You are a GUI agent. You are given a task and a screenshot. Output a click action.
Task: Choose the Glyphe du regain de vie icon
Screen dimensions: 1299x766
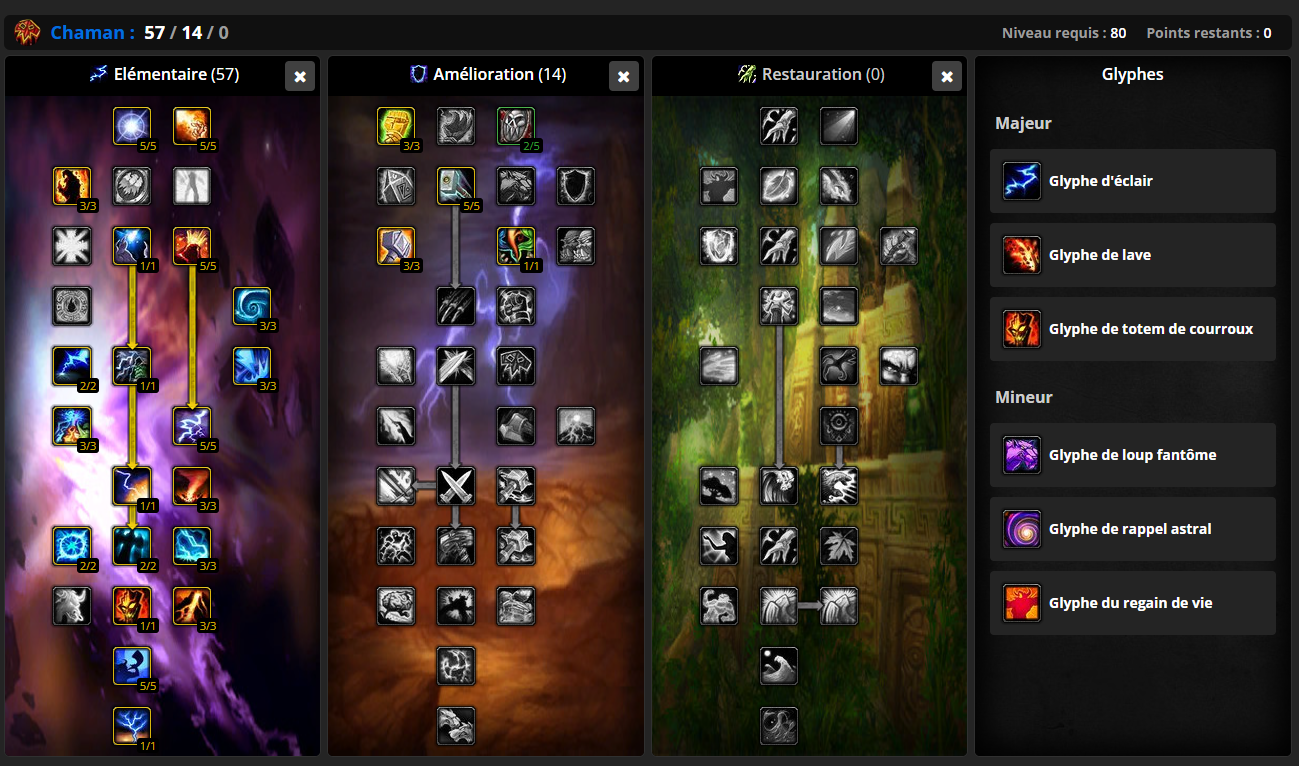click(x=1022, y=603)
